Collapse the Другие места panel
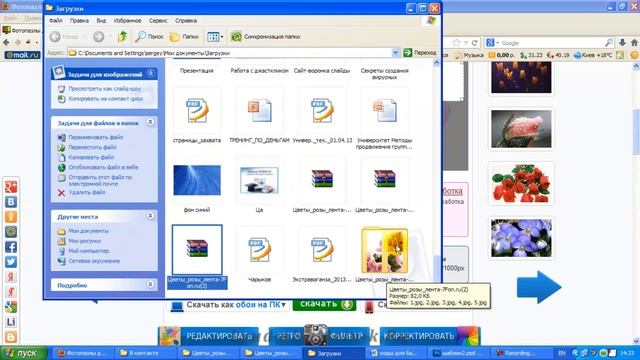This screenshot has height=360, width=640. (150, 216)
